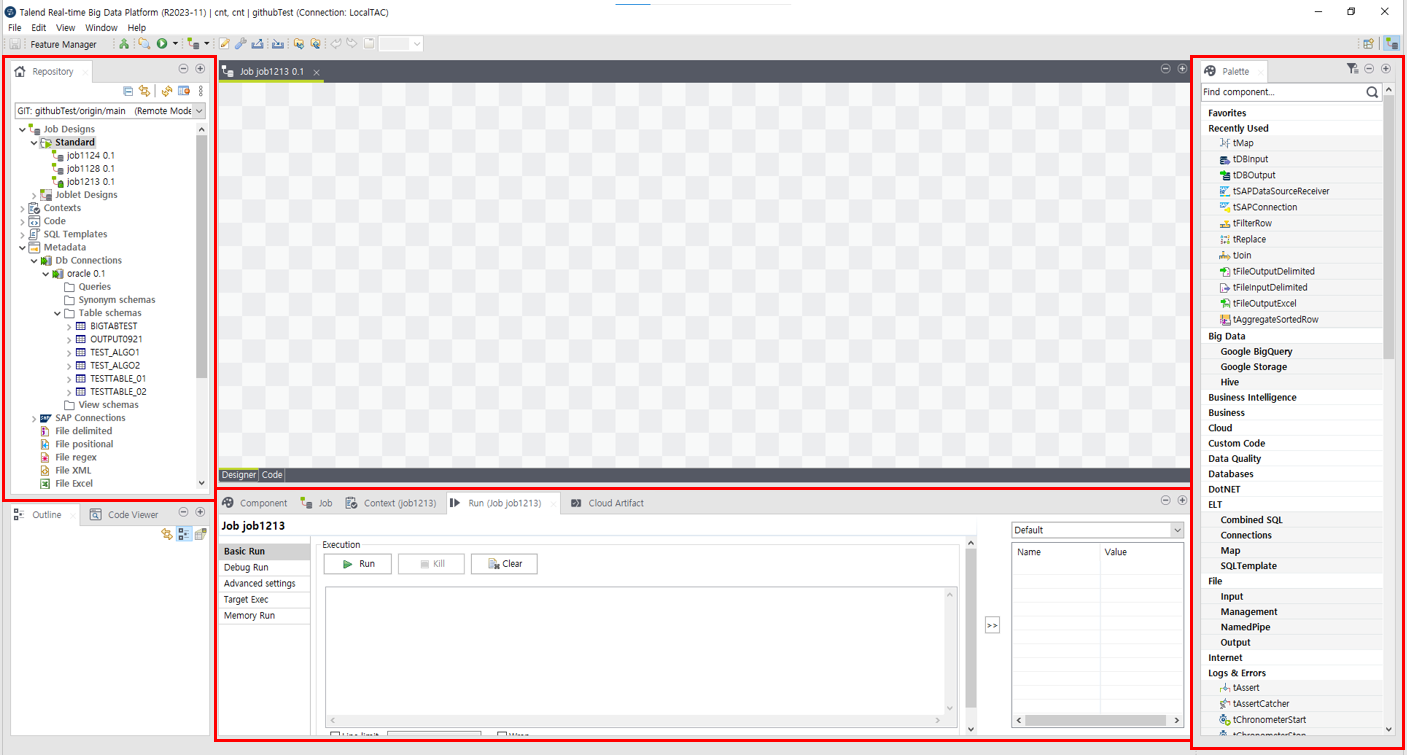1407x755 pixels.
Task: Switch to the Context (job1213) tab
Action: (x=391, y=503)
